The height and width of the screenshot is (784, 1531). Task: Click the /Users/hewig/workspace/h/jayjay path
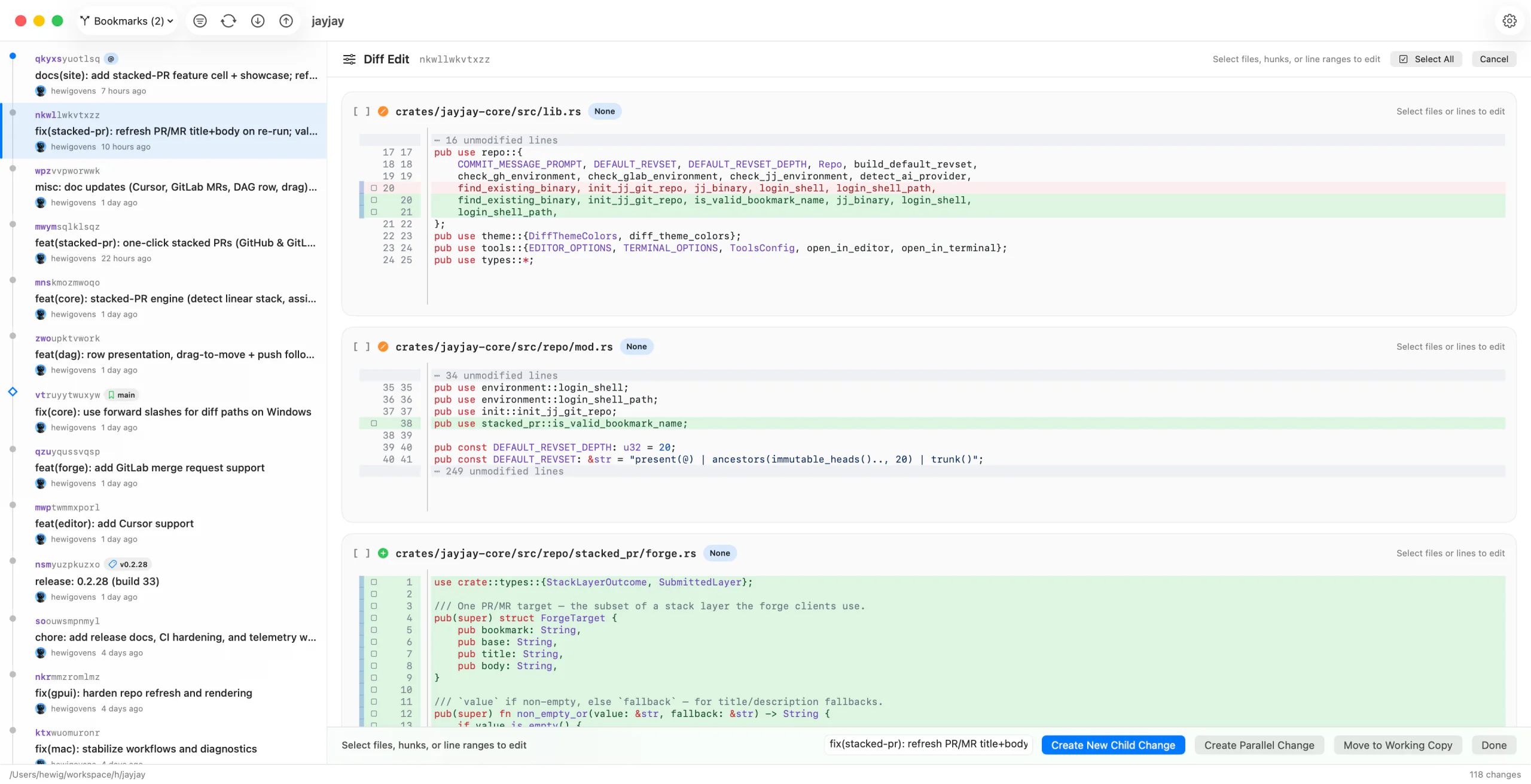tap(77, 774)
